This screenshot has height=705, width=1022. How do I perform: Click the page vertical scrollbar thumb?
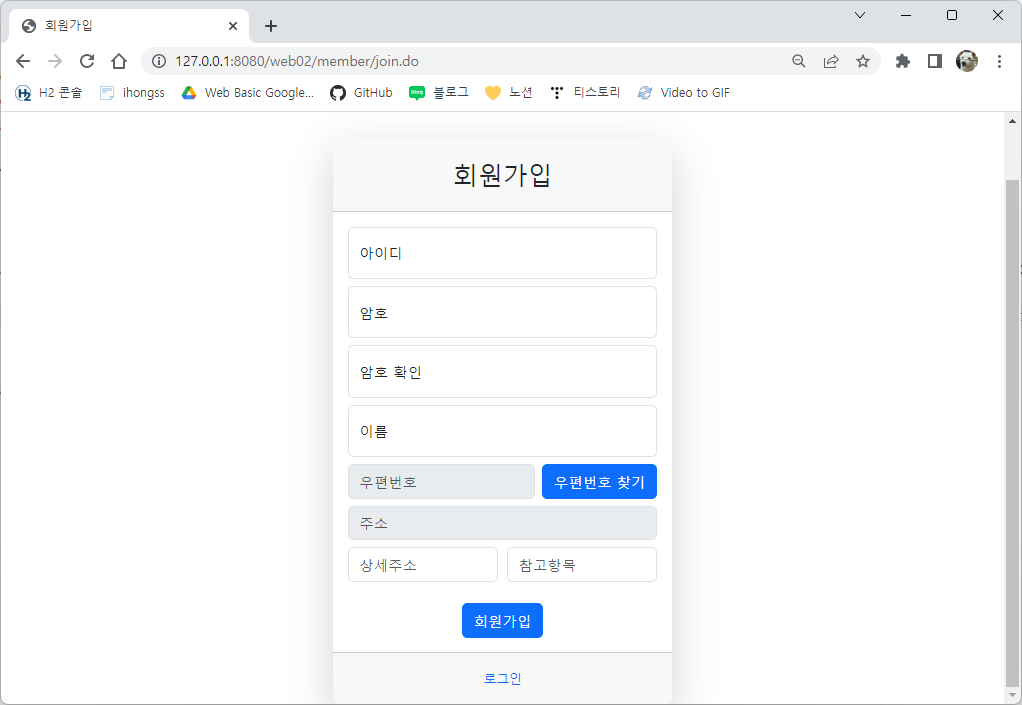(x=1012, y=433)
